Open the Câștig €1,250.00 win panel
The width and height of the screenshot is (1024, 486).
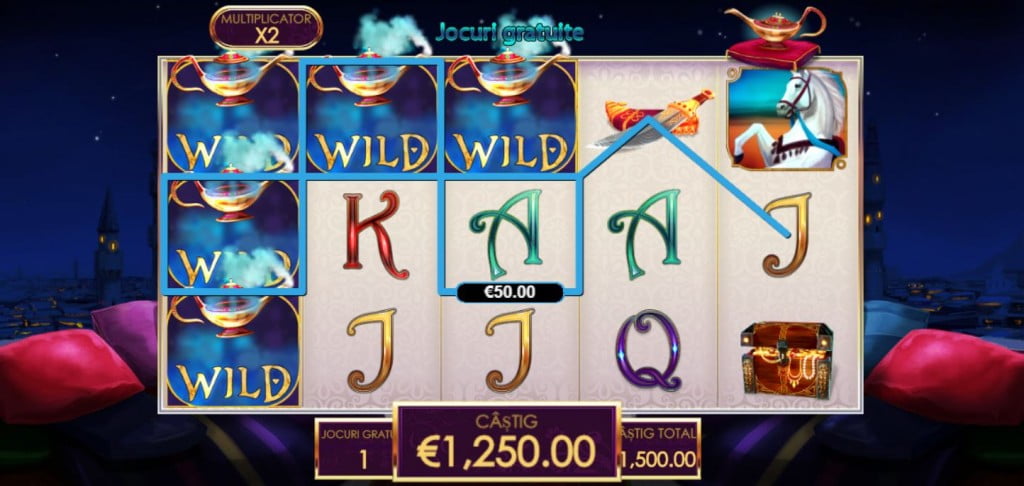coord(506,441)
